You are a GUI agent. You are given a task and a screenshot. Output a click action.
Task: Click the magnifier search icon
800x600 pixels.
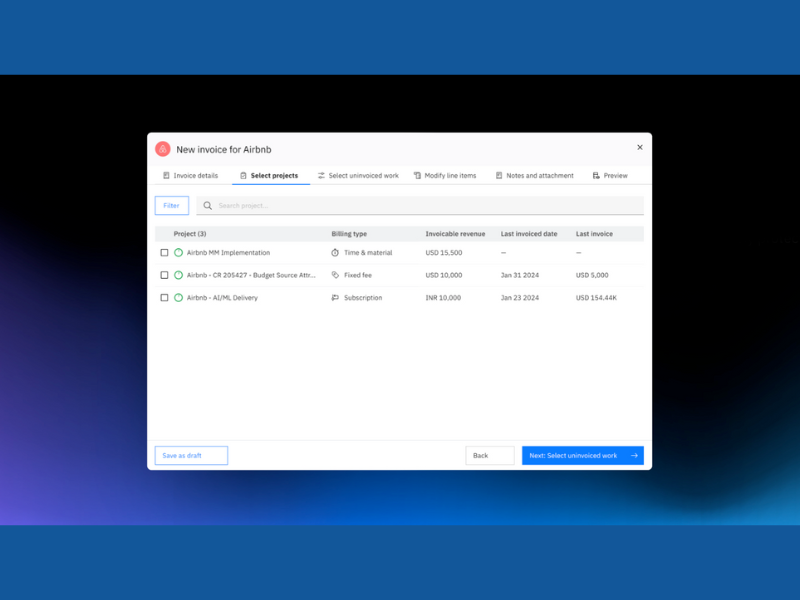click(x=208, y=206)
